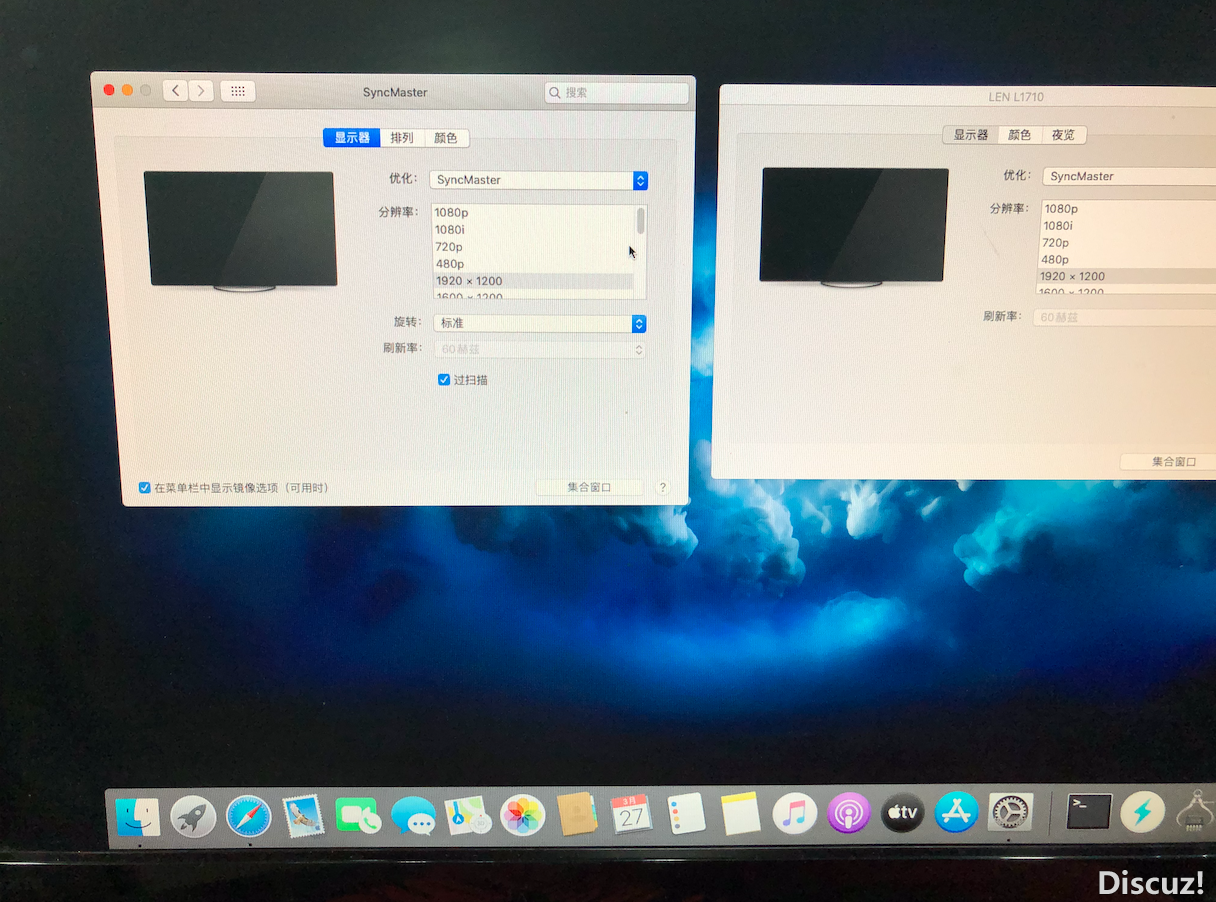Open Reminders list icon in Dock

pos(687,814)
